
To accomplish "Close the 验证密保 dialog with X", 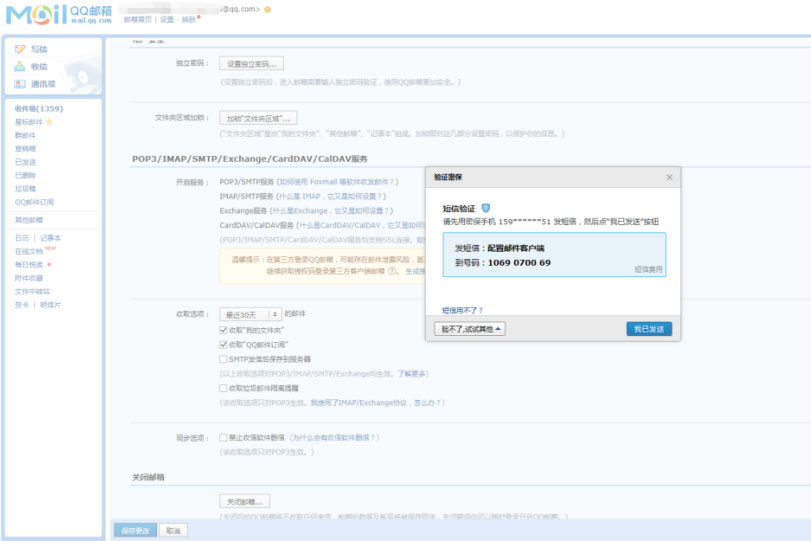I will 669,177.
